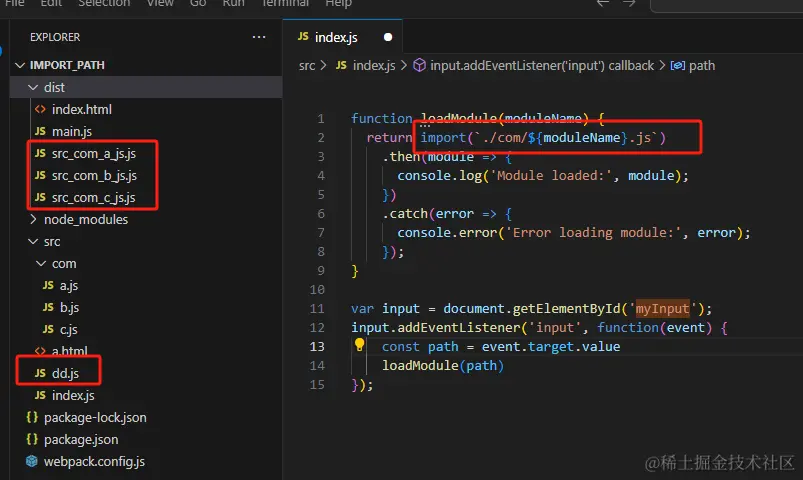Viewport: 803px width, 480px height.
Task: Open Explorer's more actions ellipsis
Action: [x=259, y=37]
